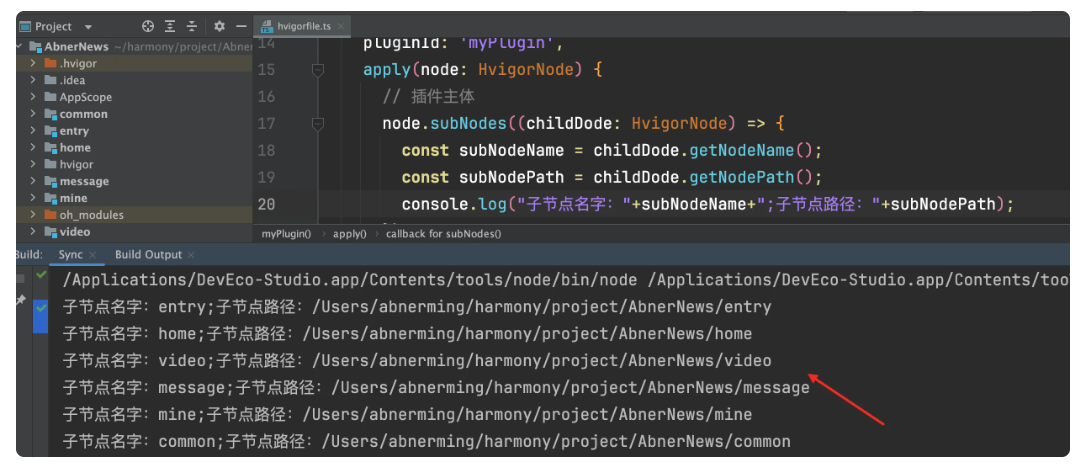Close the Sync tab in Build panel
The height and width of the screenshot is (476, 1082).
[x=92, y=255]
